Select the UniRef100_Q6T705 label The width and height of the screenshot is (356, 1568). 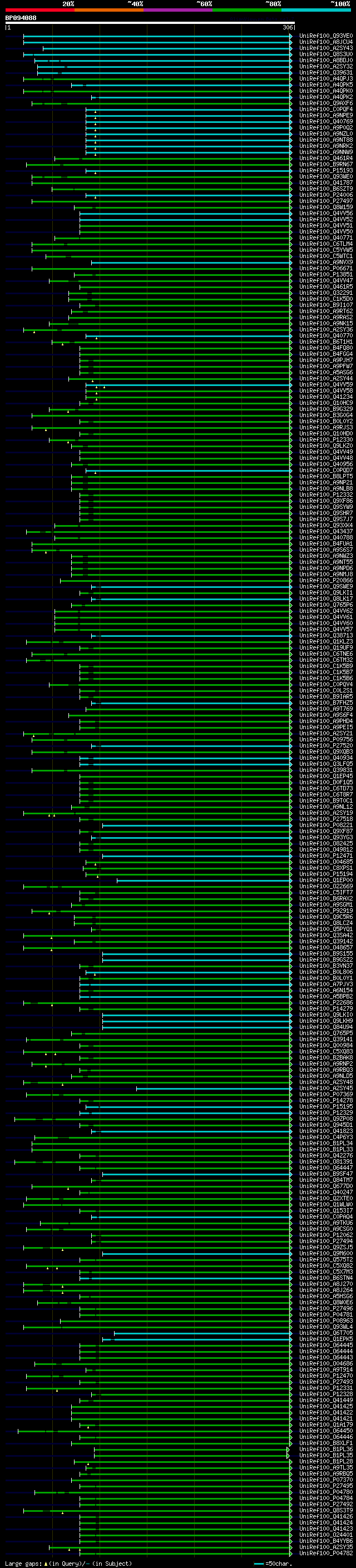pos(326,1333)
